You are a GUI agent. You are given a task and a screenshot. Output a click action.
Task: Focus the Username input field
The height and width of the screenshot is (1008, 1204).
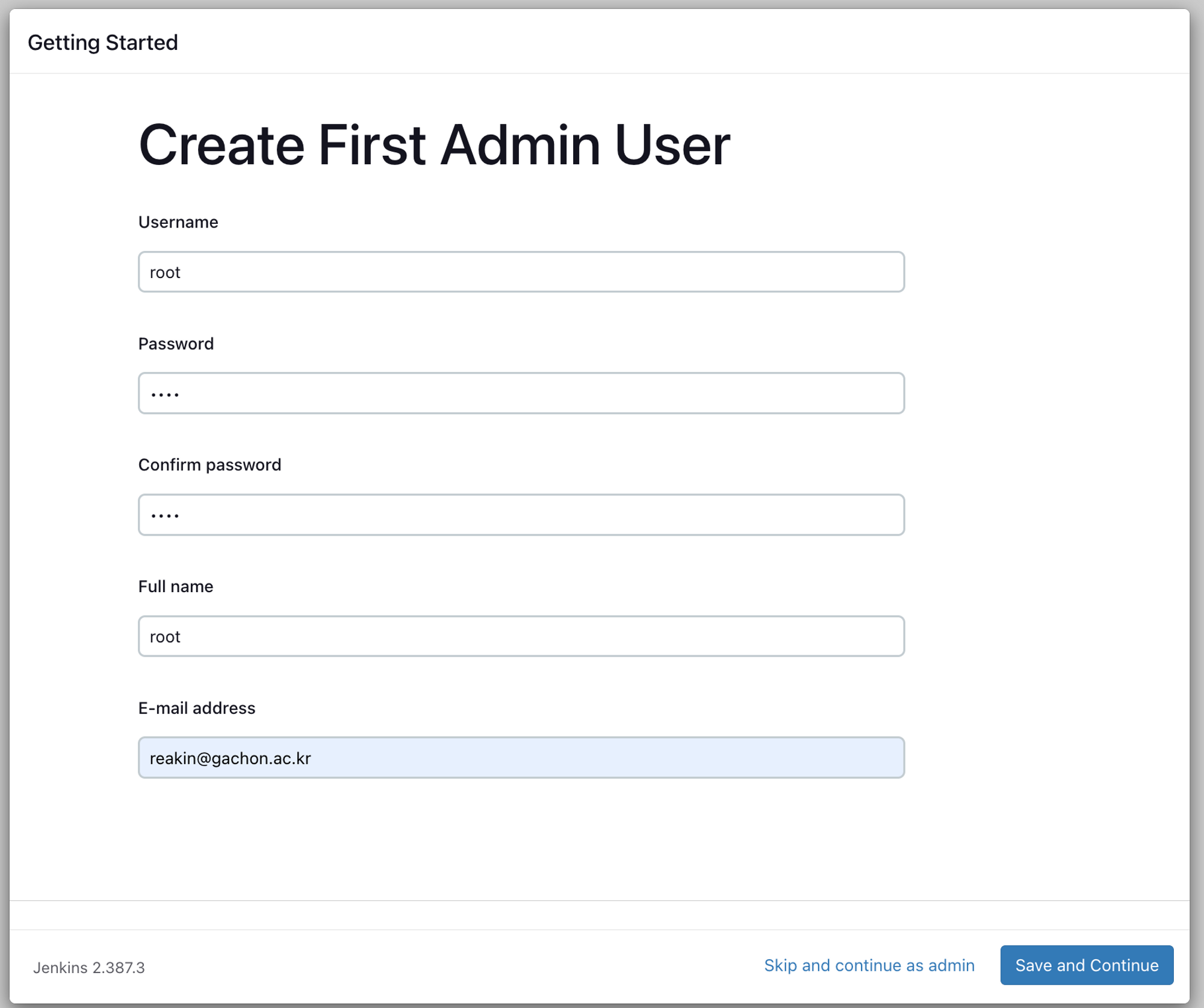point(521,272)
